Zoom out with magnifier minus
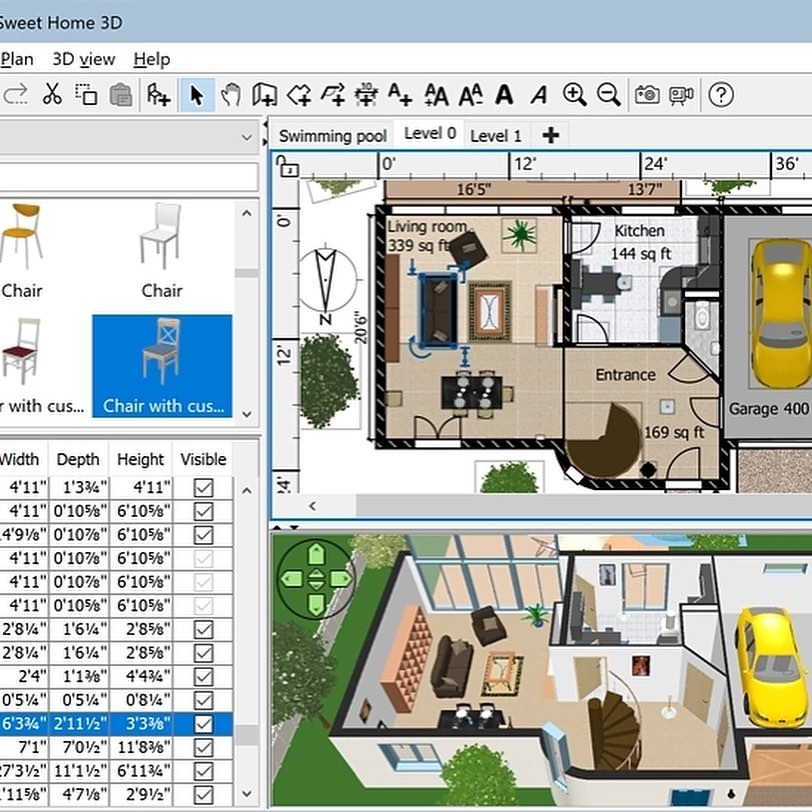The height and width of the screenshot is (812, 812). 608,95
